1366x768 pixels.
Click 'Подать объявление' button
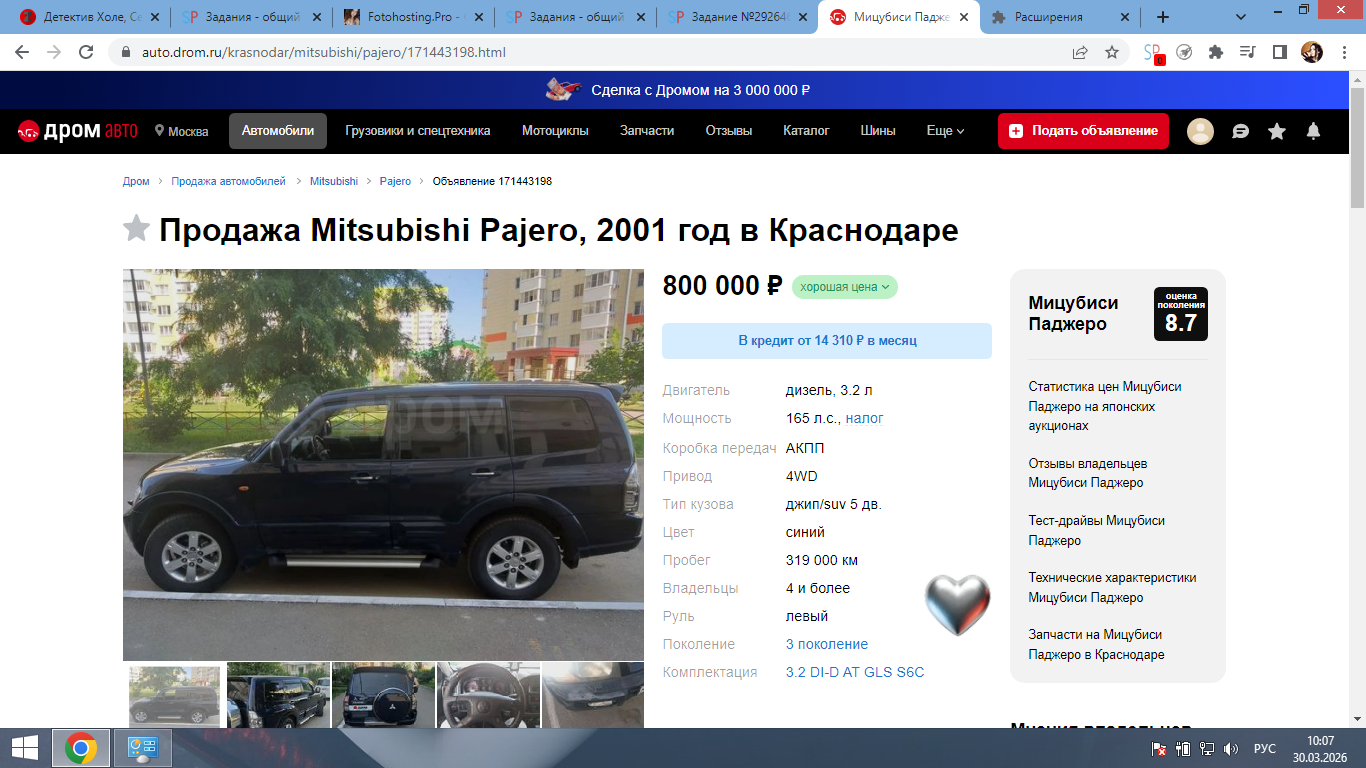click(x=1083, y=131)
